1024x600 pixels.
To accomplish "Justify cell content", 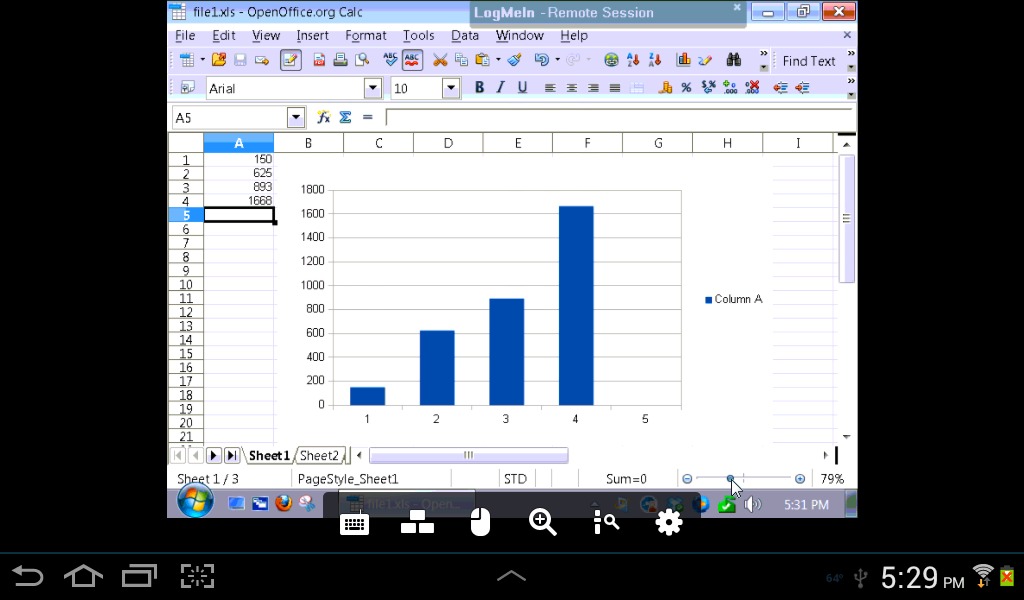I will pos(615,88).
